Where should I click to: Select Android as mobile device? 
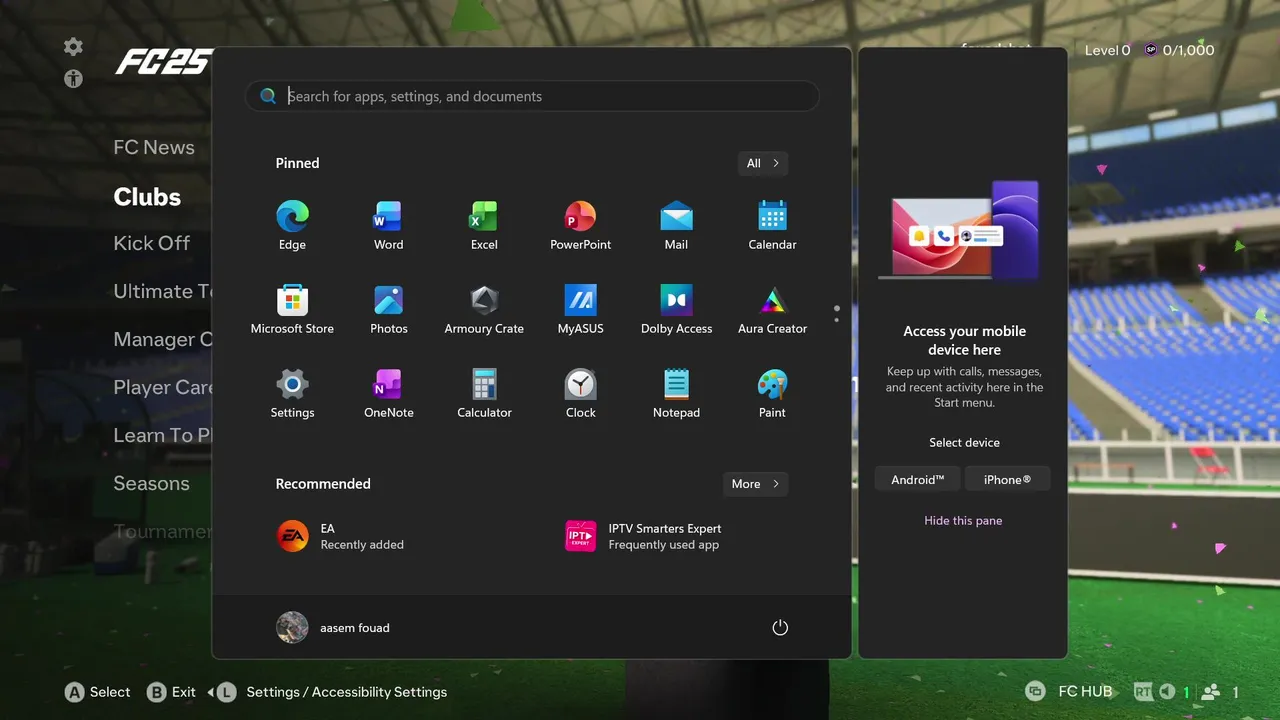pyautogui.click(x=917, y=480)
